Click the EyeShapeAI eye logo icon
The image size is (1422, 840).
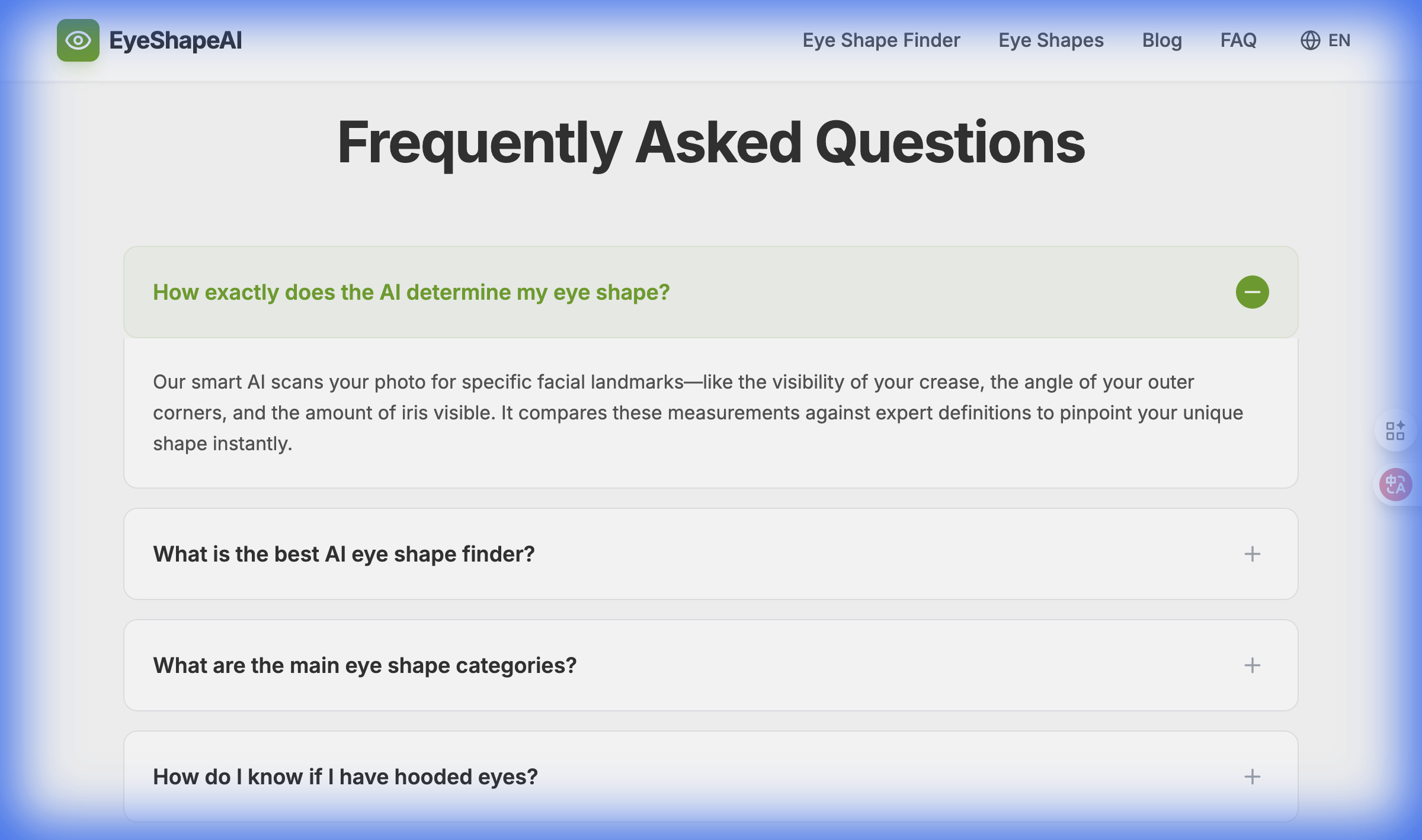[78, 40]
